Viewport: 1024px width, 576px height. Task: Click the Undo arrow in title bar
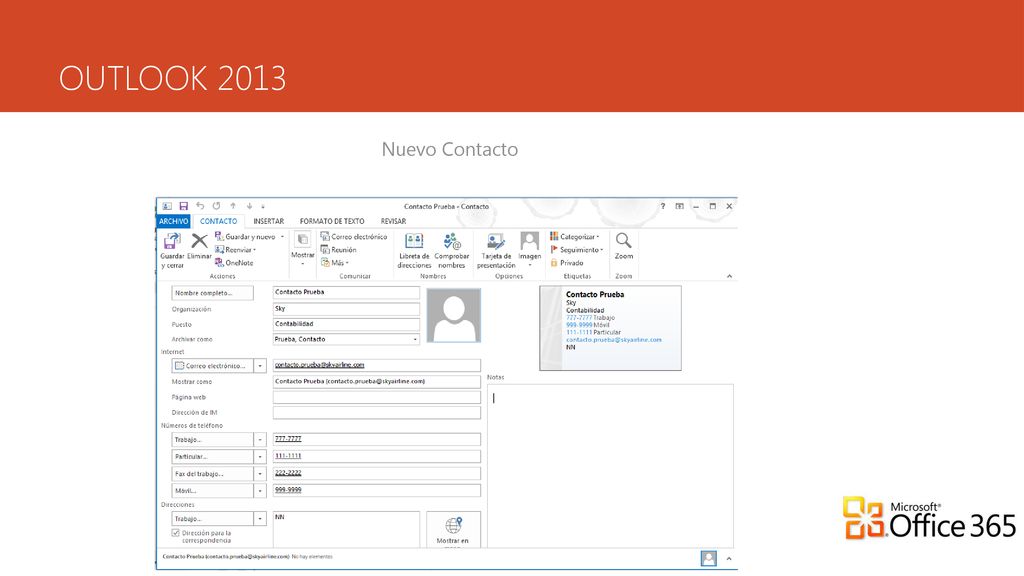[200, 206]
